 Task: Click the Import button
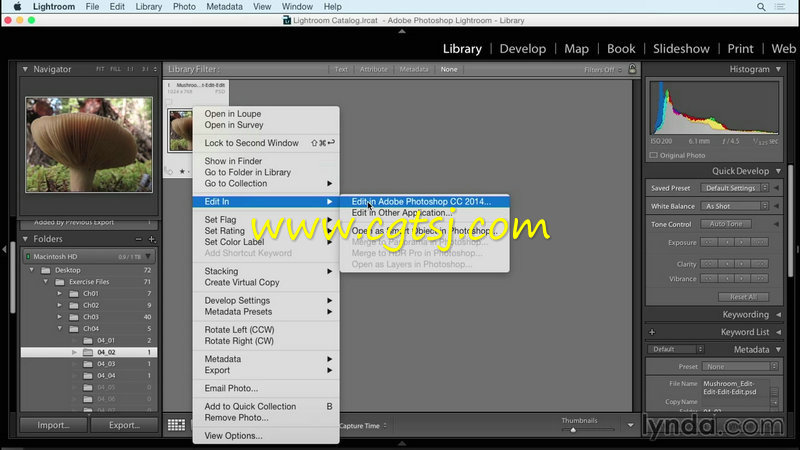click(x=53, y=425)
